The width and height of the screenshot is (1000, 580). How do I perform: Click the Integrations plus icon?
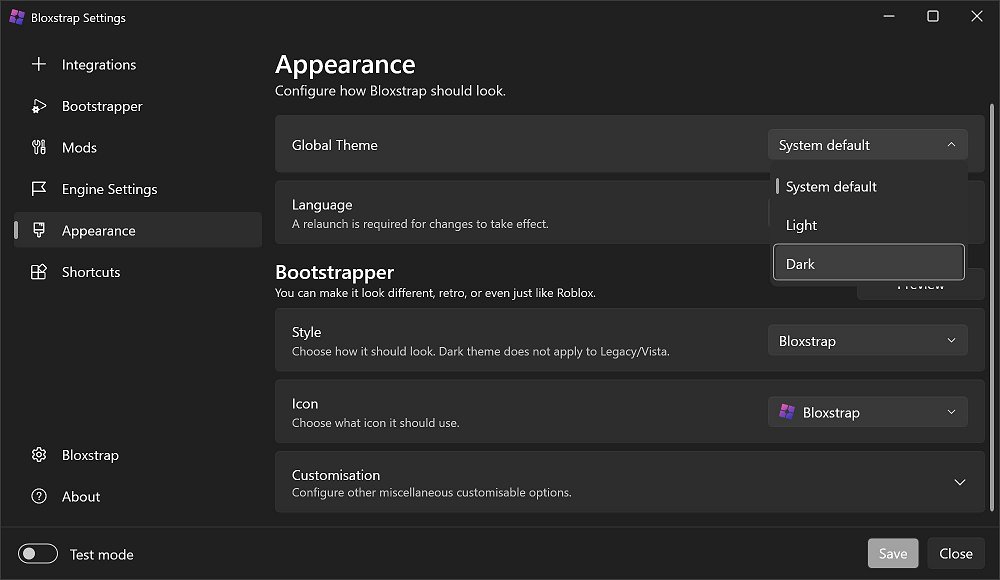click(x=39, y=65)
